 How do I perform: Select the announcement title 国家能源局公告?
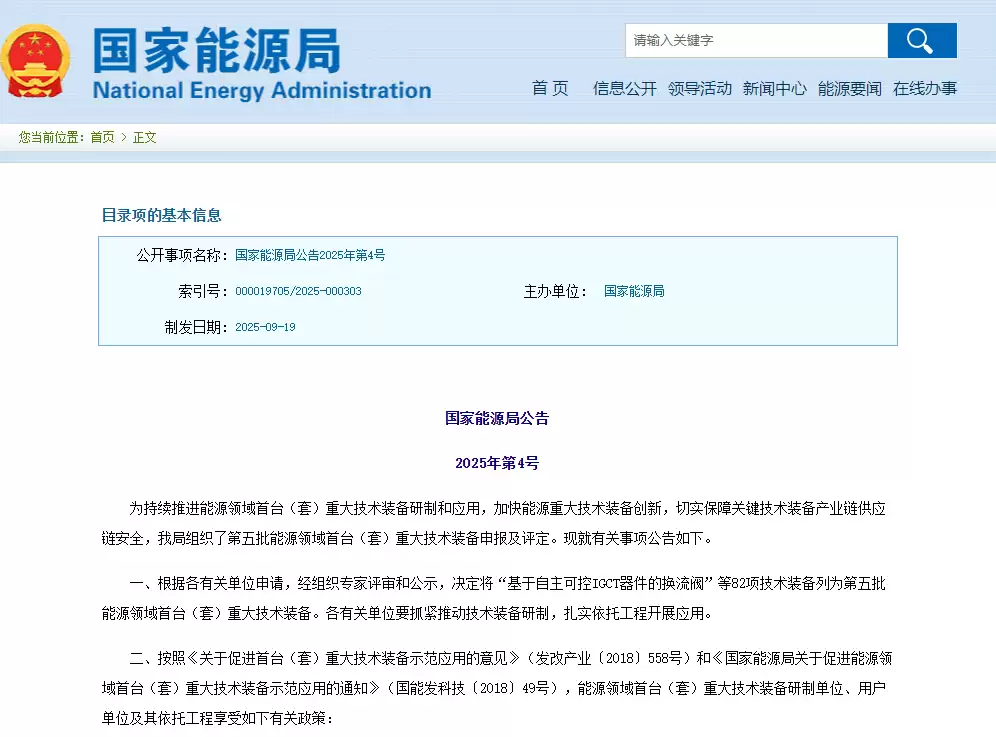coord(498,418)
